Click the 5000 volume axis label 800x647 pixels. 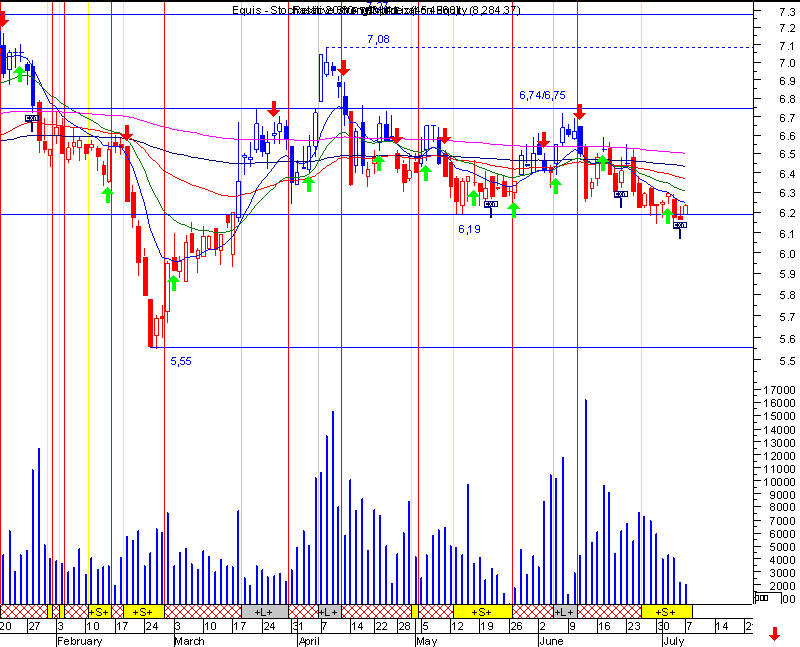782,546
